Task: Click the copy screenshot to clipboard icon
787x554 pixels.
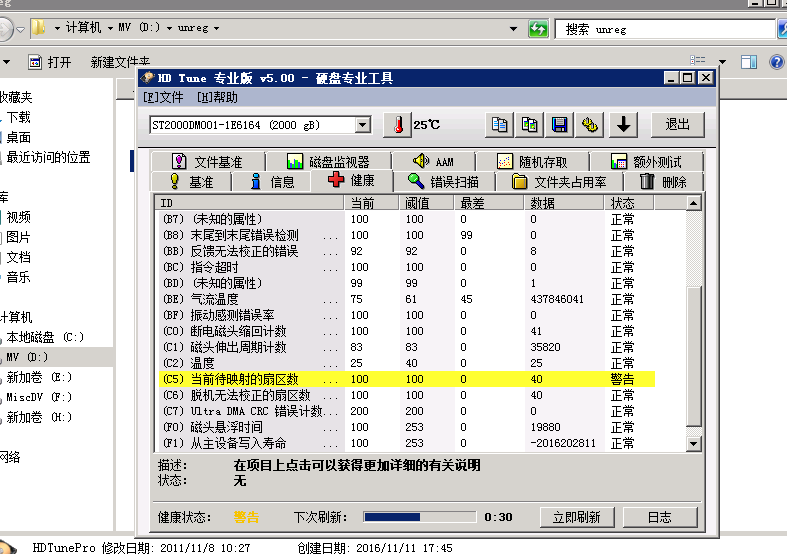Action: click(530, 124)
